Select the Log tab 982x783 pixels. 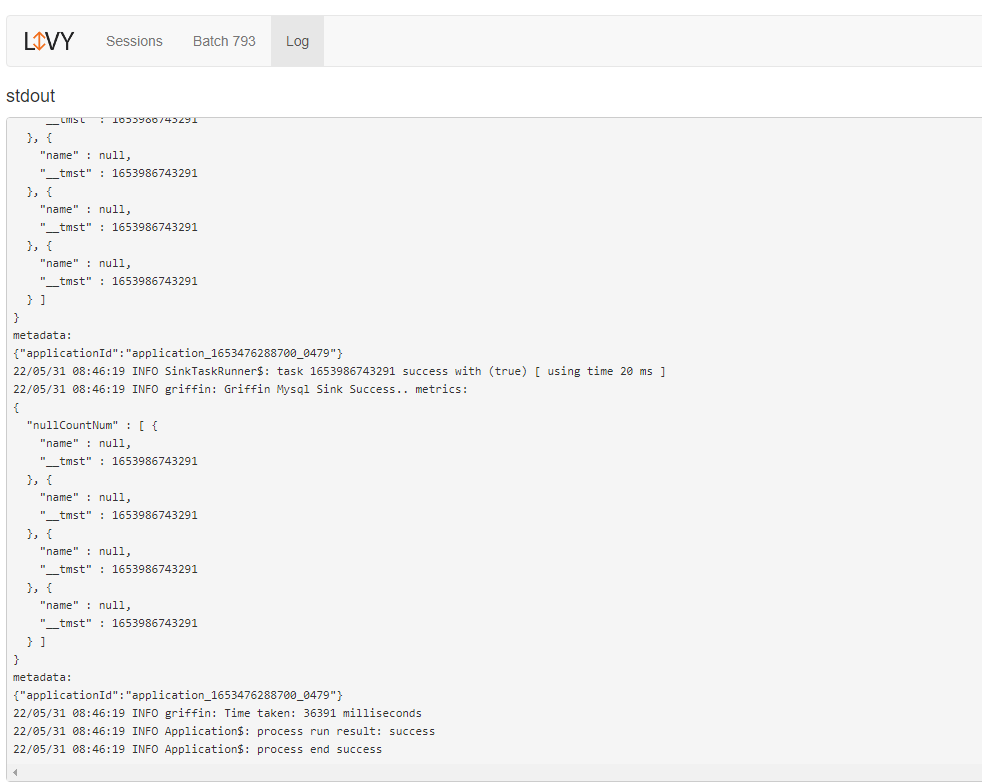point(297,41)
